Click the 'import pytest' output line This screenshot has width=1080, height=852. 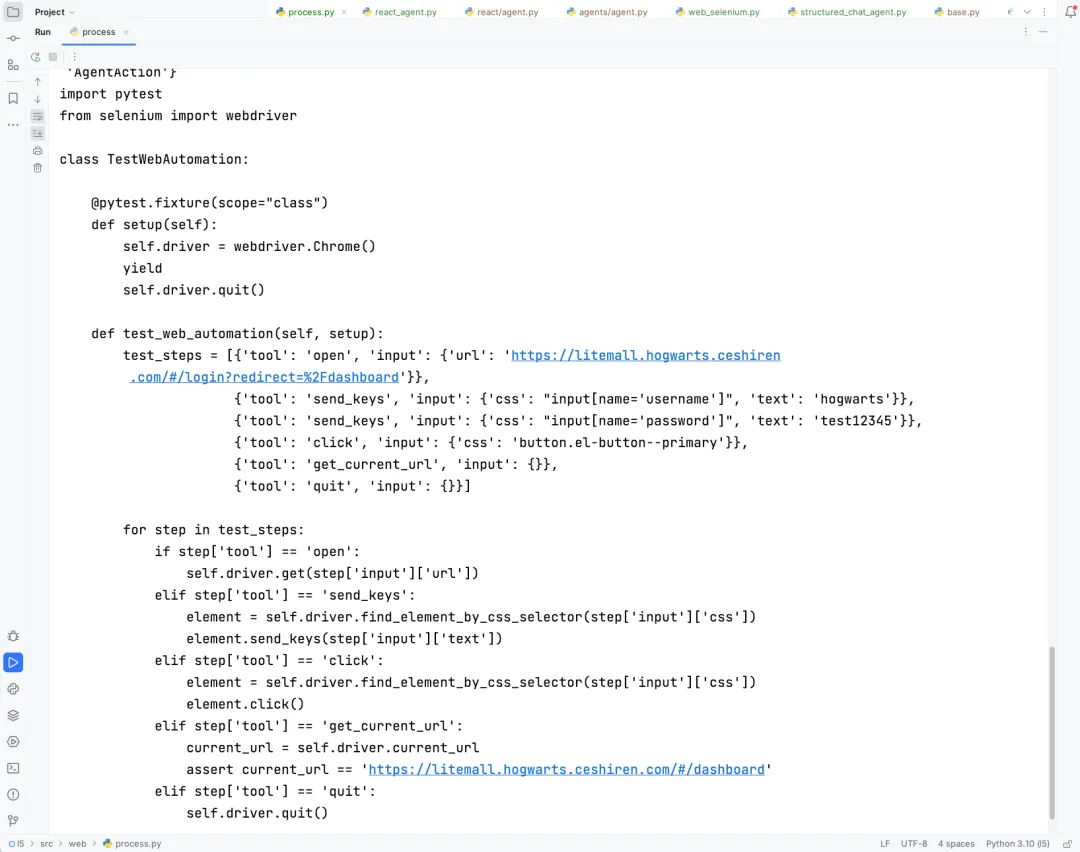(x=111, y=94)
